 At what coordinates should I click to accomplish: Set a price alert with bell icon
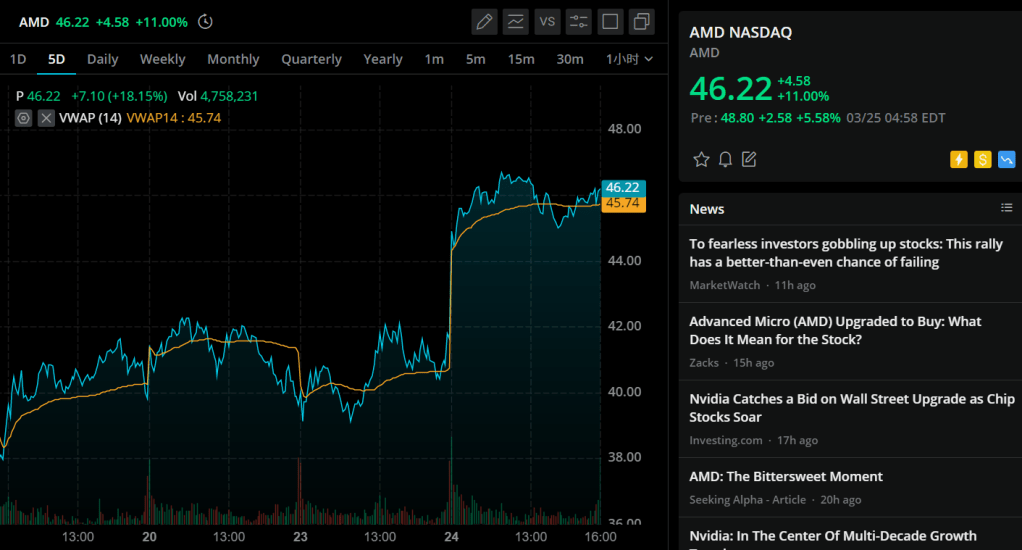tap(725, 159)
